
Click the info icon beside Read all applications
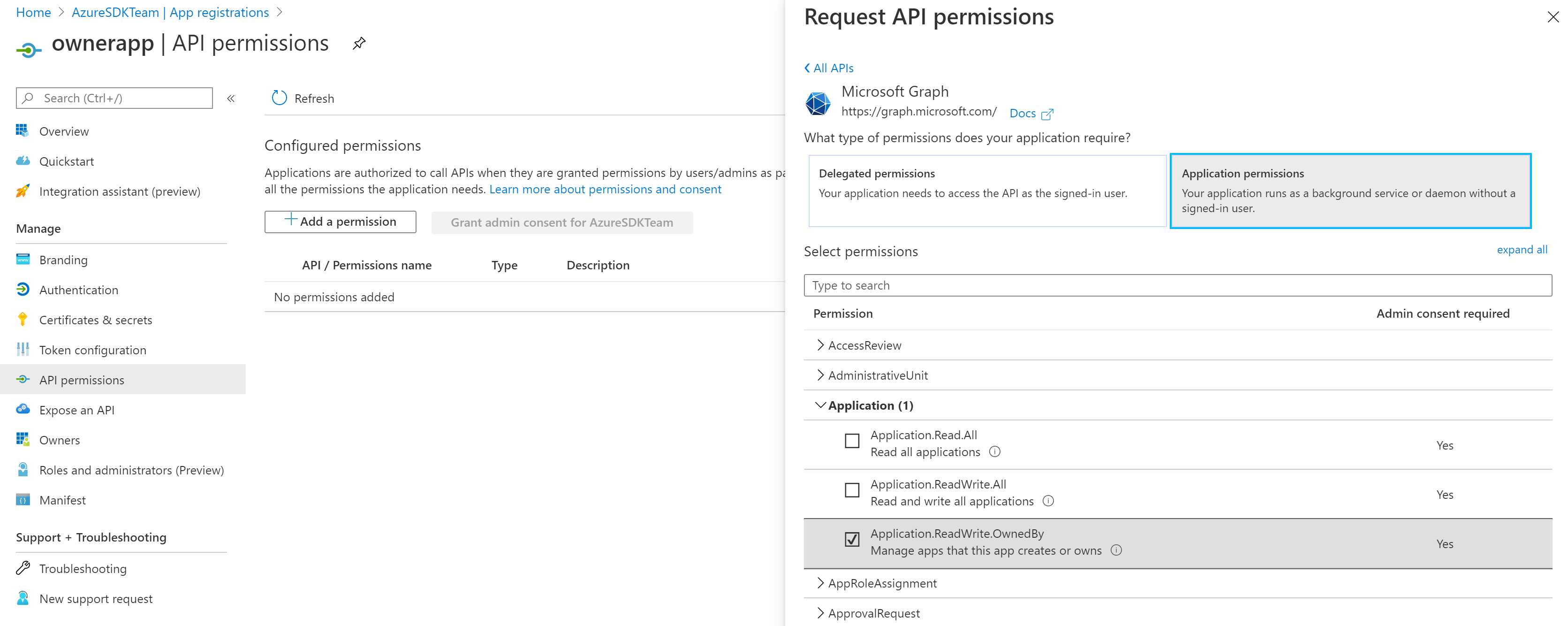coord(995,452)
